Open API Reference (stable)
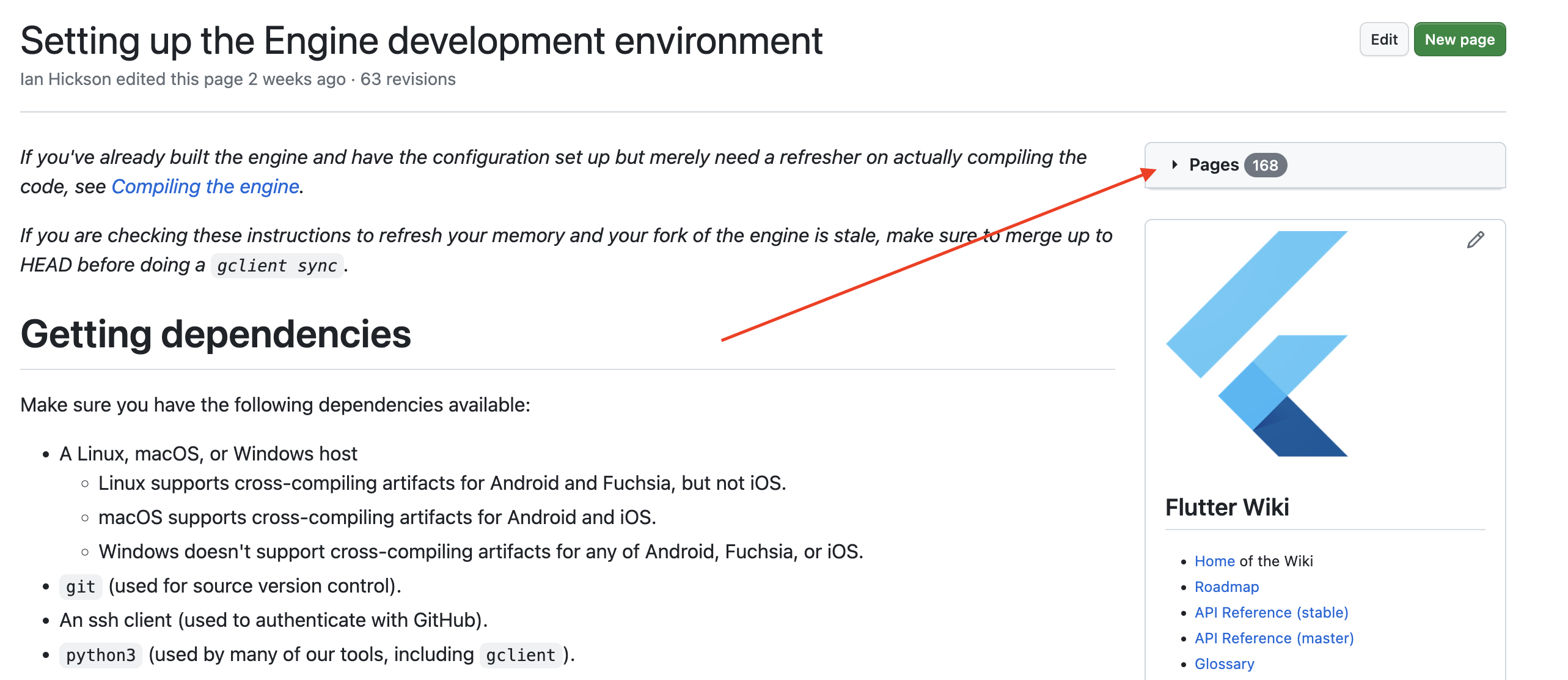 click(x=1272, y=612)
